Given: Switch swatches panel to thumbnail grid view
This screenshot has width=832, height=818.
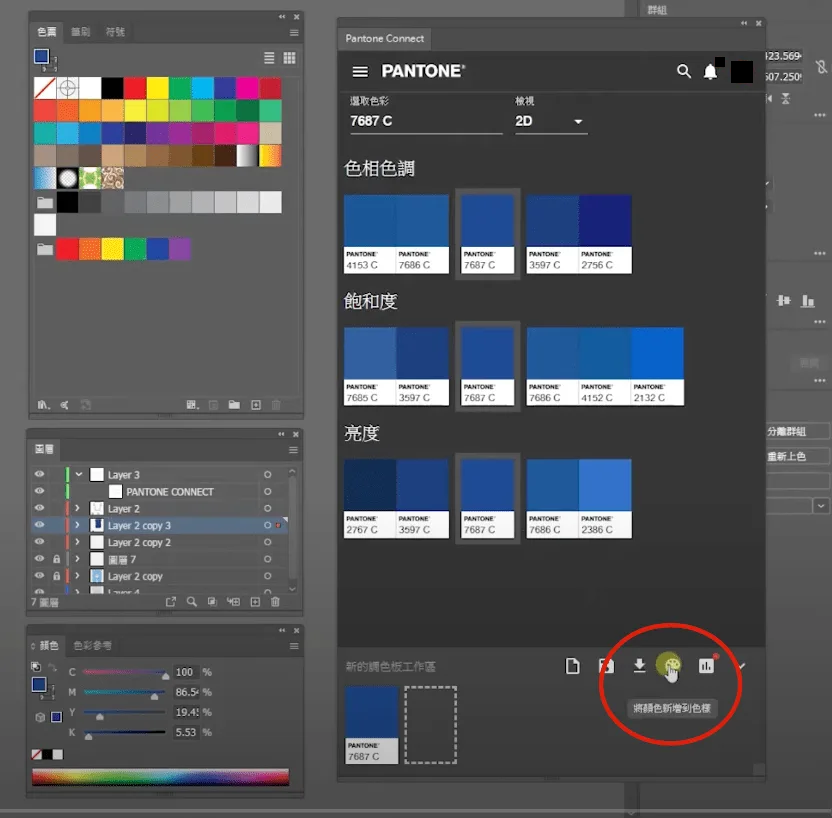Looking at the screenshot, I should click(289, 58).
